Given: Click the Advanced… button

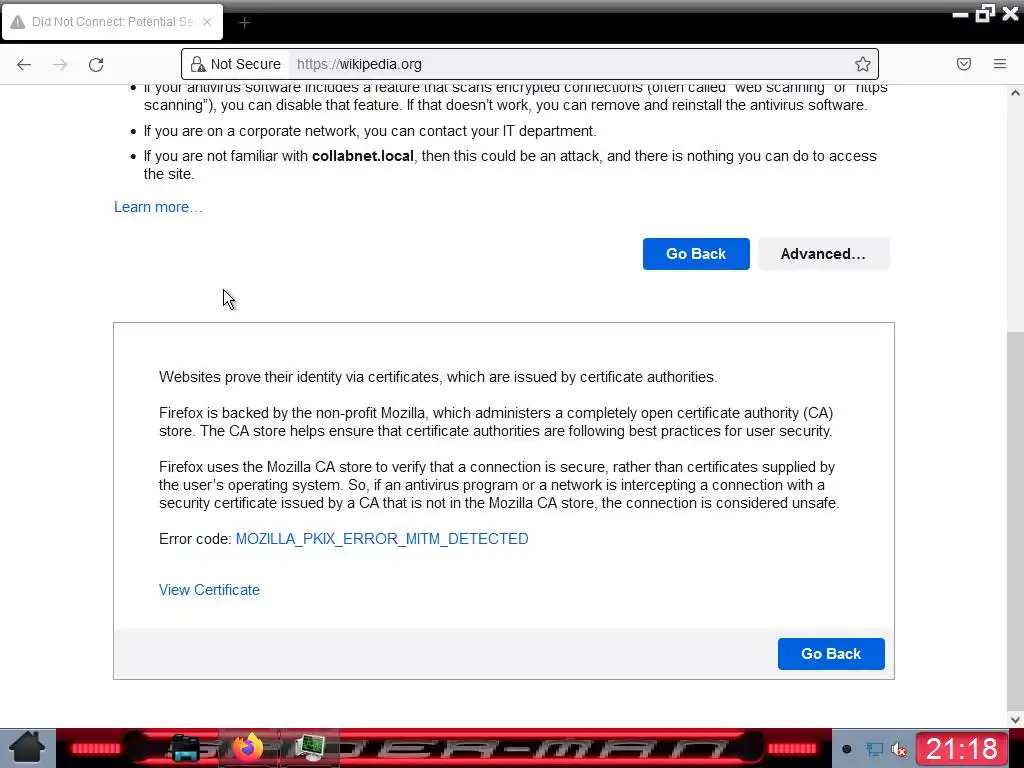Looking at the screenshot, I should click(x=824, y=254).
